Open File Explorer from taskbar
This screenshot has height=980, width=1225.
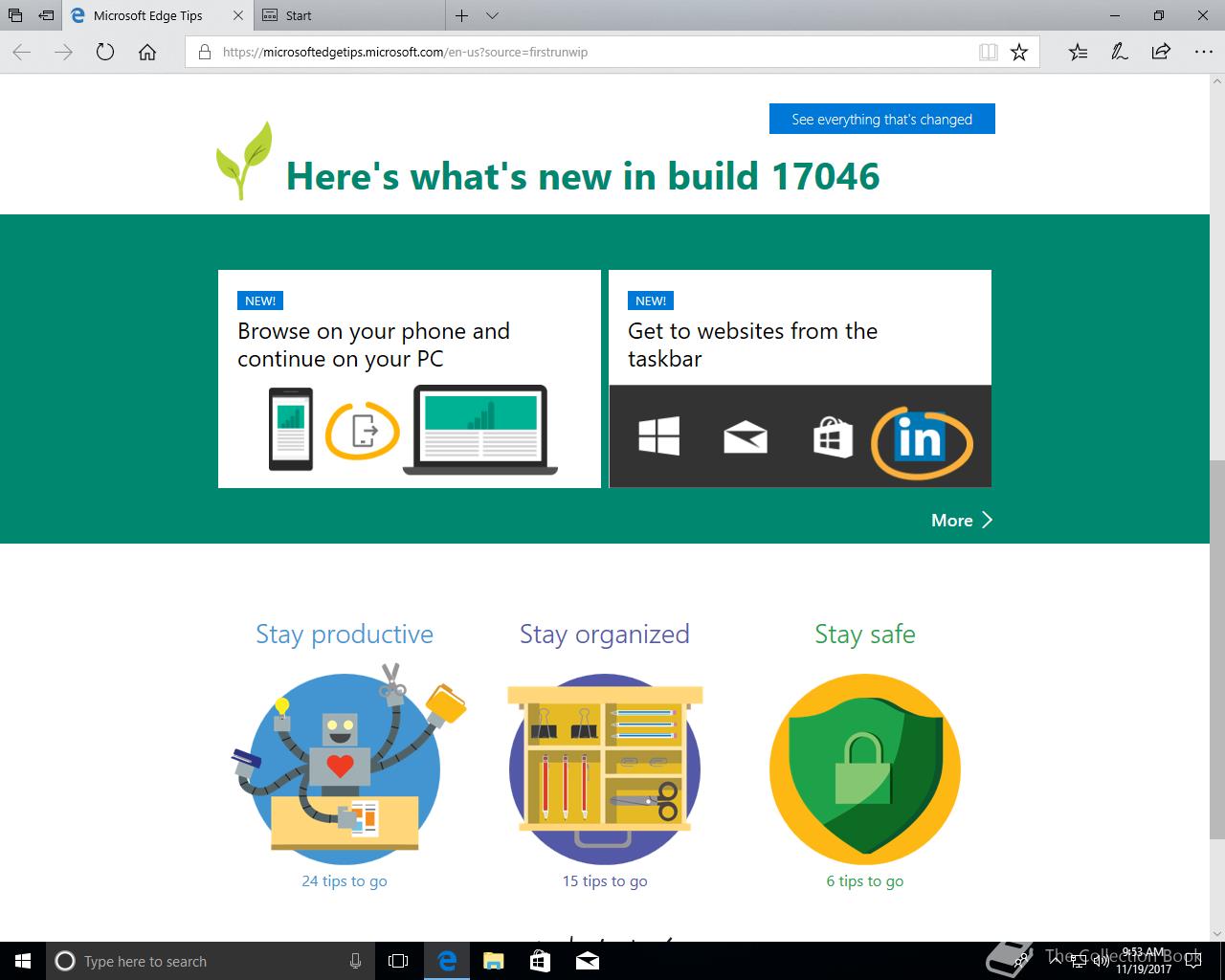coord(494,961)
